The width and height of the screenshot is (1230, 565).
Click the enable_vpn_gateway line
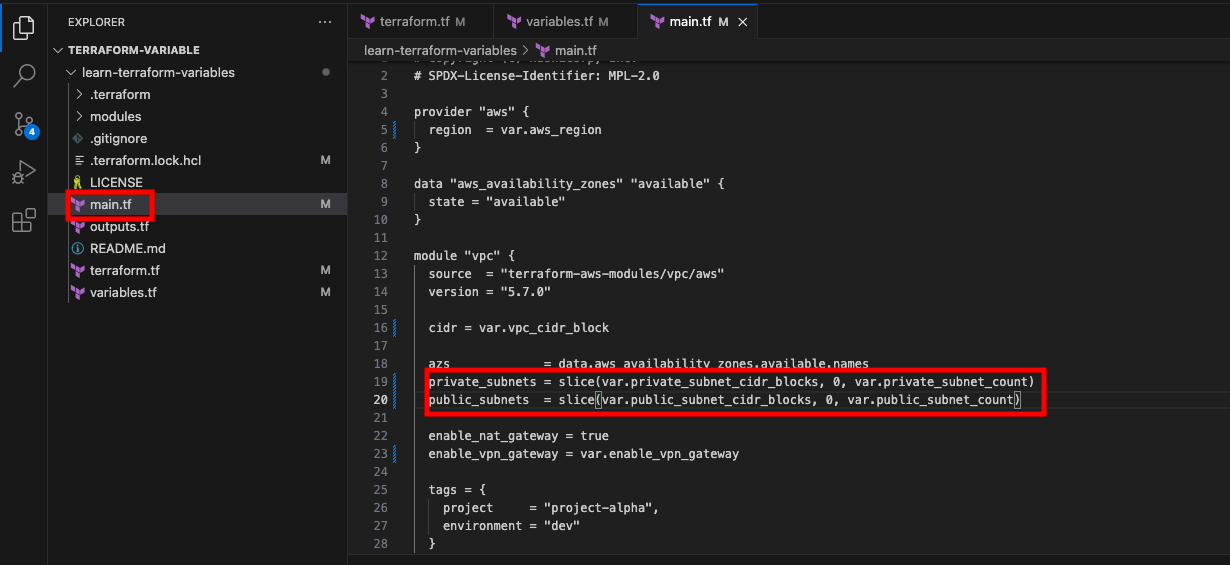click(583, 454)
